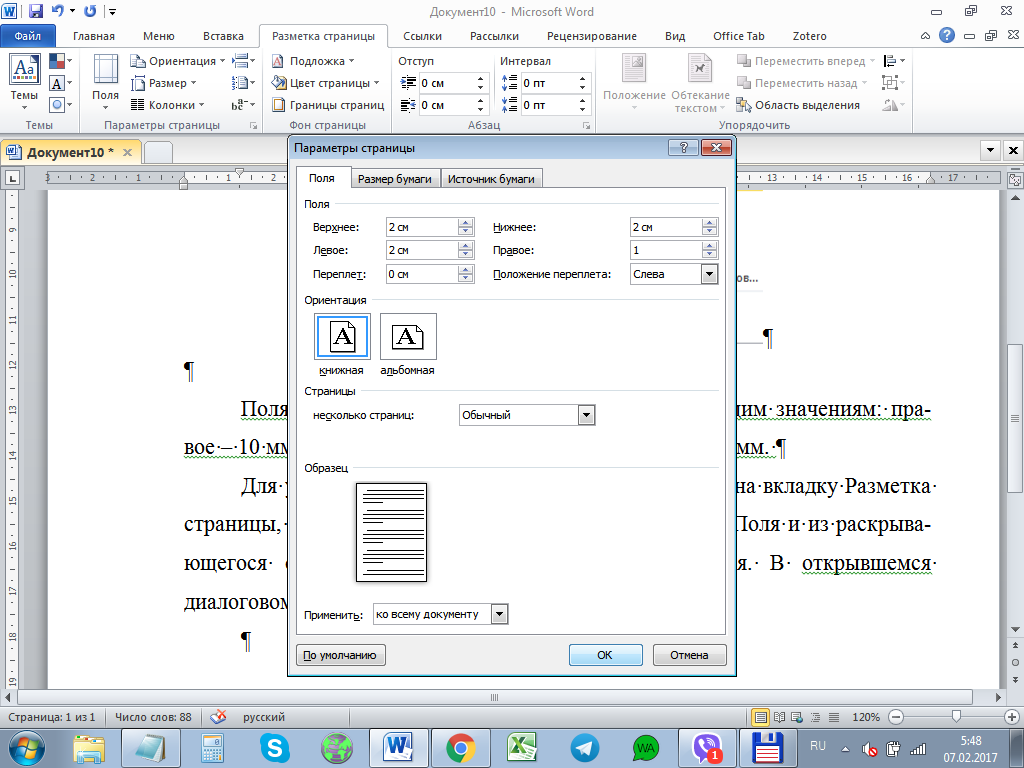The height and width of the screenshot is (768, 1024).
Task: Open the Поля margins ribbon button
Action: point(105,81)
